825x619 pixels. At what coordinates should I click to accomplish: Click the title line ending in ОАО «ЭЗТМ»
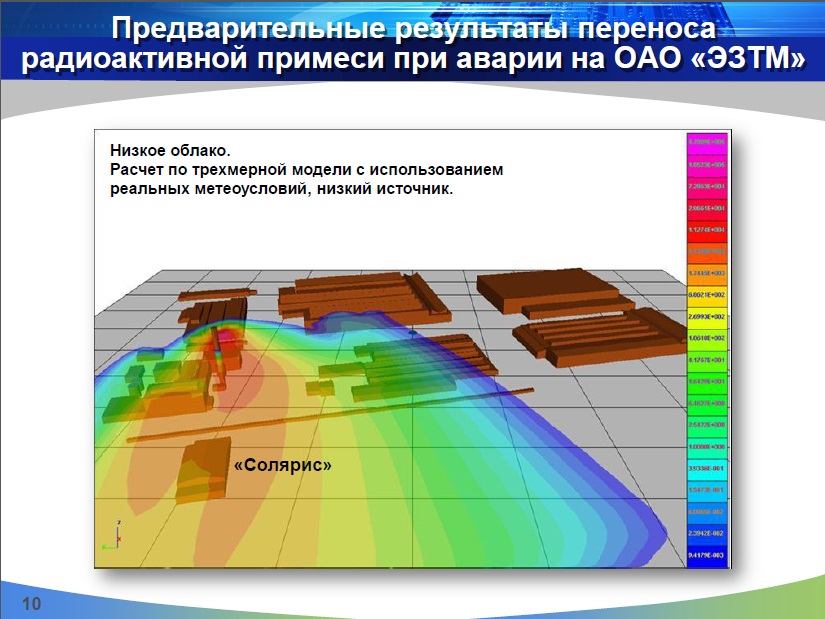coord(414,58)
